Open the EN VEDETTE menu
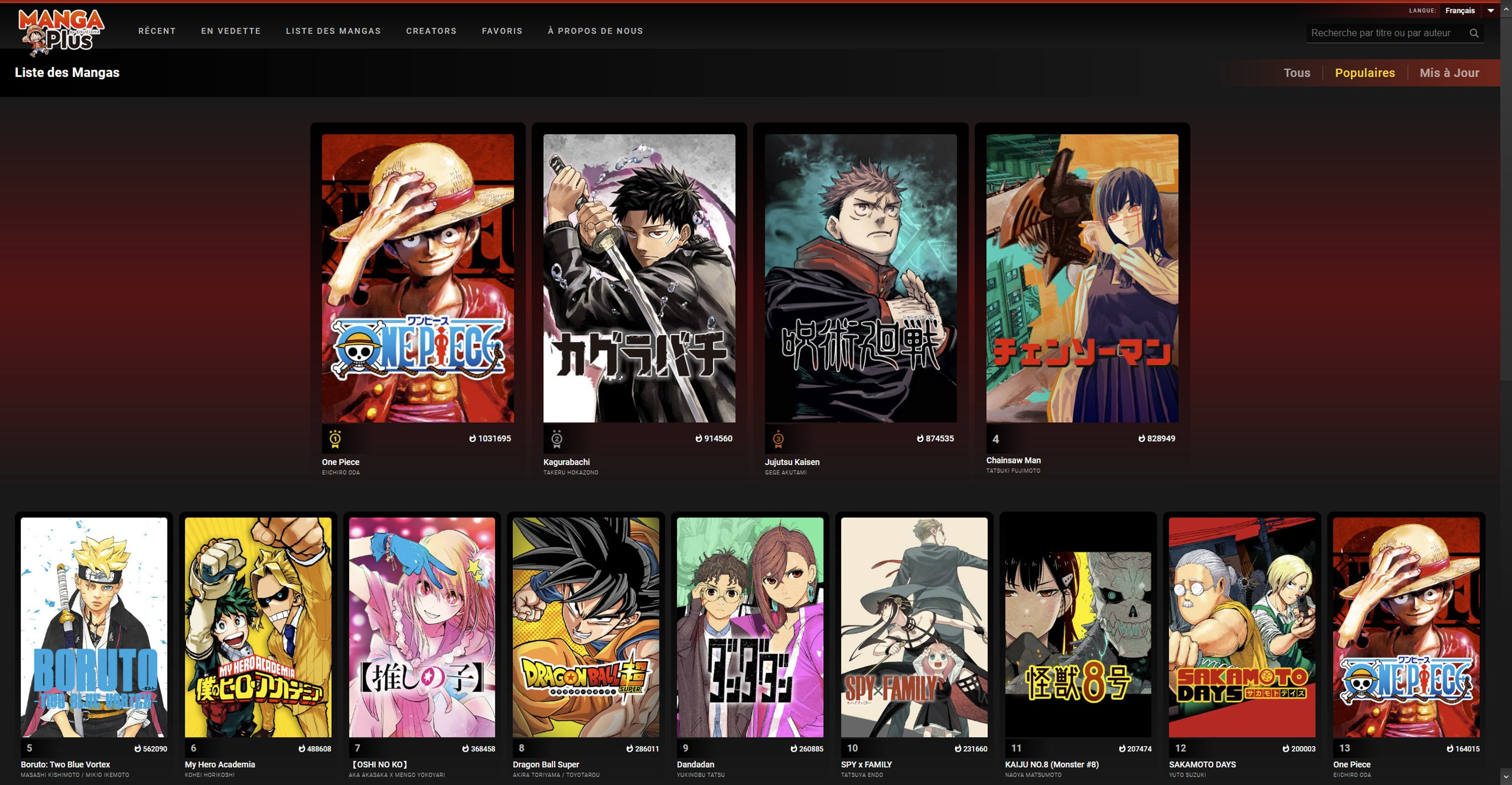Image resolution: width=1512 pixels, height=785 pixels. click(x=231, y=31)
